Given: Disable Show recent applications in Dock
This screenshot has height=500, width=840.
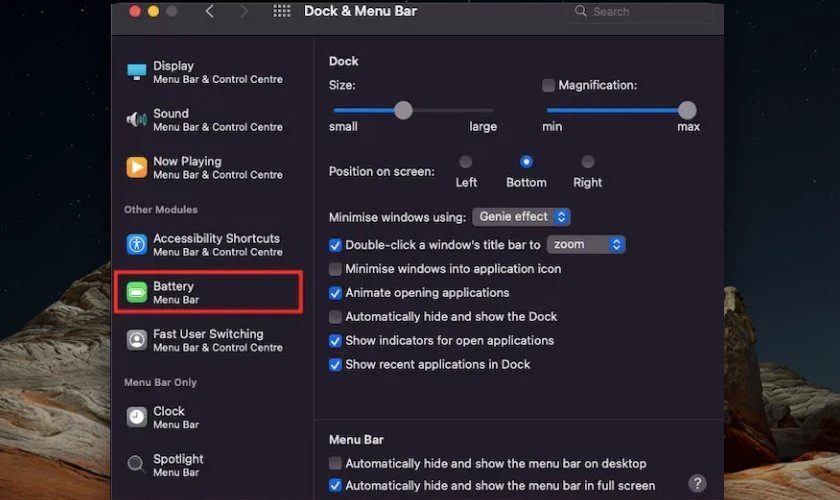Looking at the screenshot, I should point(336,365).
